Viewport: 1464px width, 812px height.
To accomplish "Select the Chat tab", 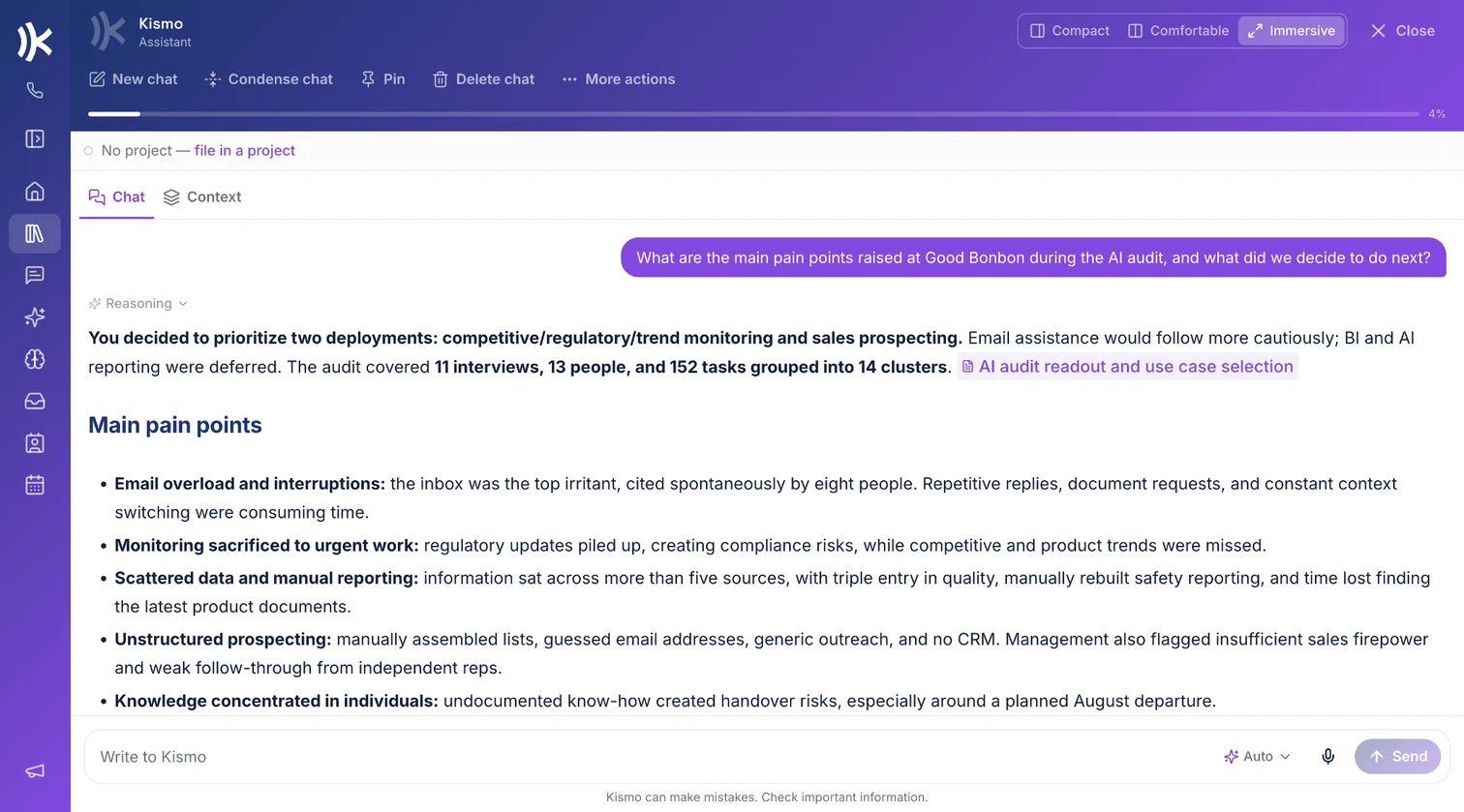I will click(x=116, y=197).
